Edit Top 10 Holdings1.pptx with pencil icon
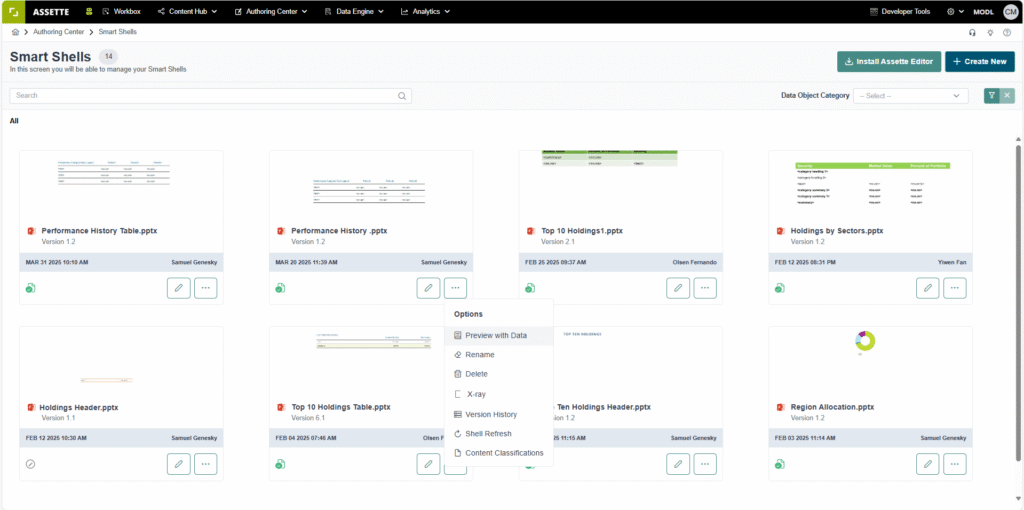The height and width of the screenshot is (510, 1024). [x=678, y=288]
